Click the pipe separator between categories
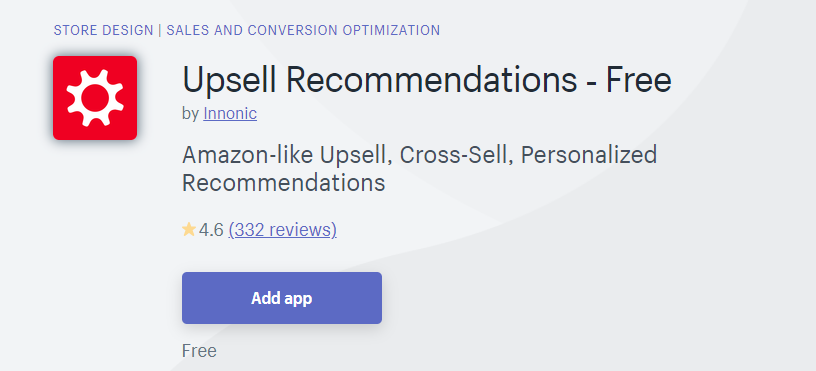Image resolution: width=816 pixels, height=371 pixels. (160, 30)
